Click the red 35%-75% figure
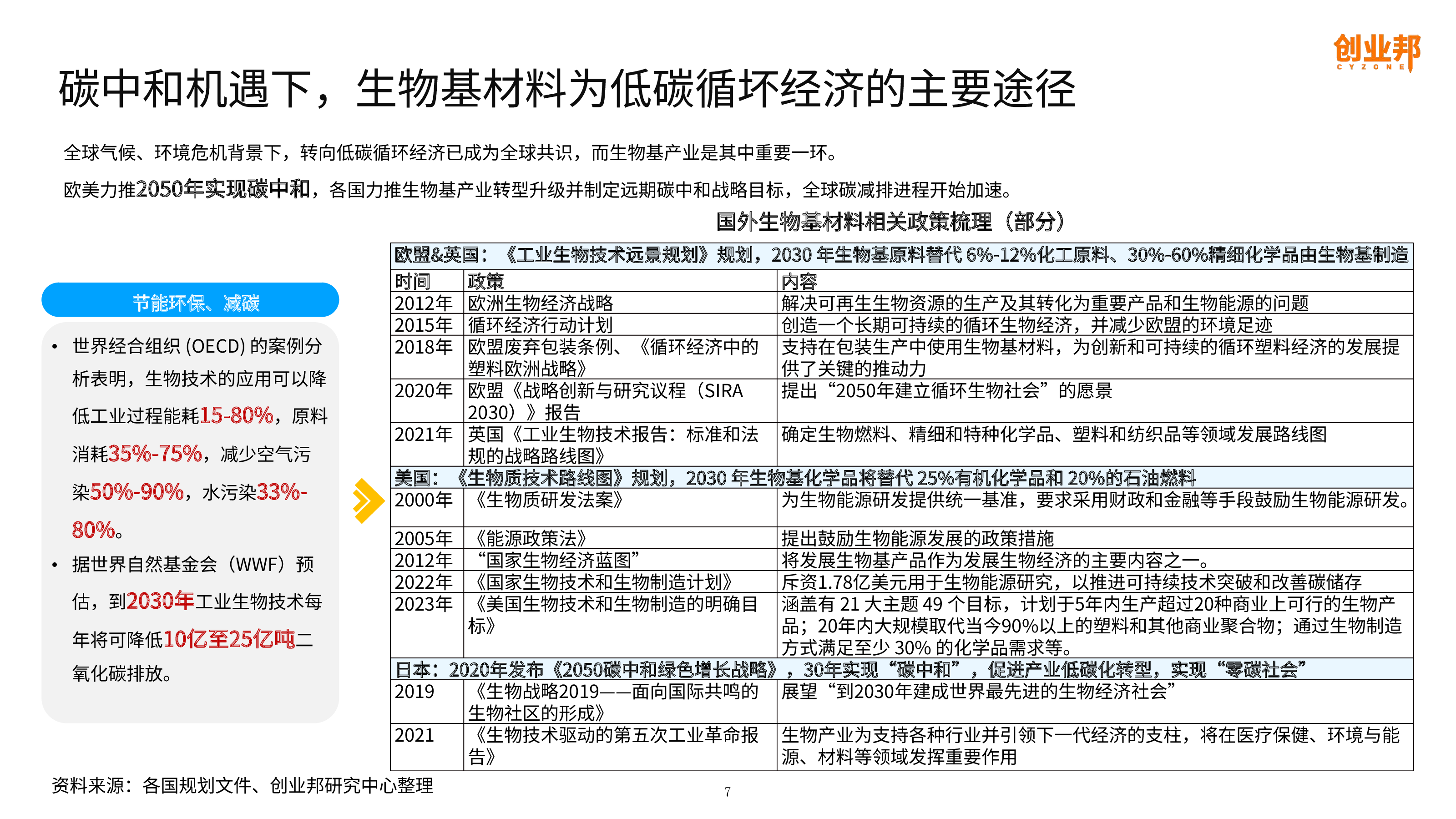1456x819 pixels. [155, 453]
